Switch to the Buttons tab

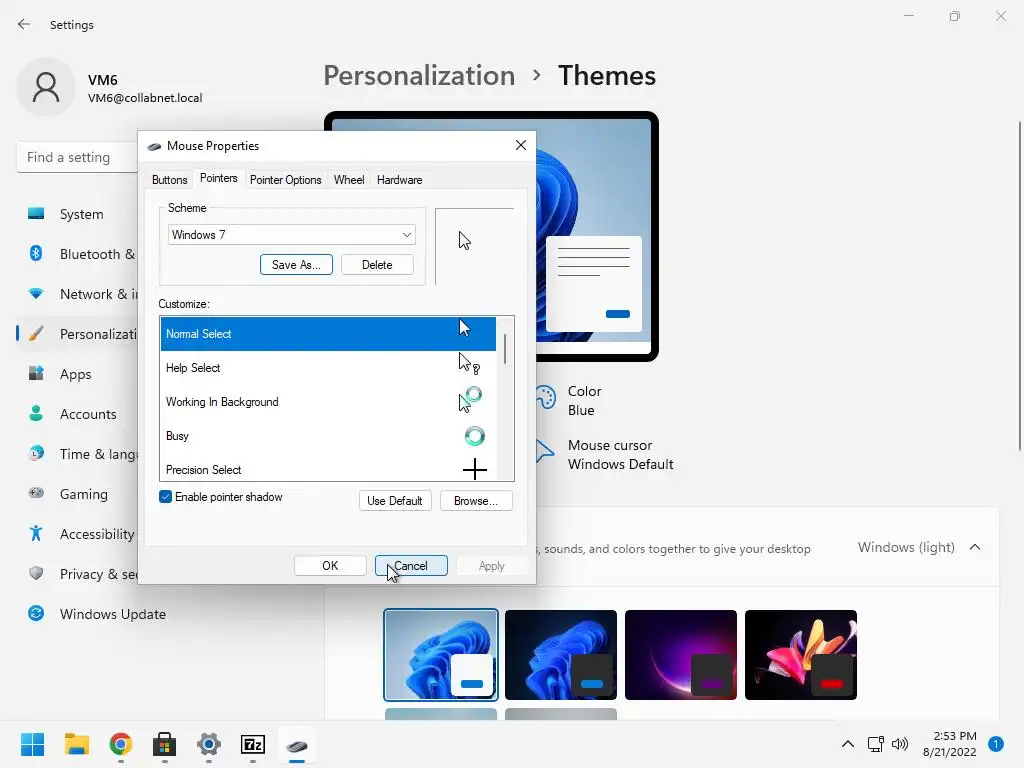click(x=170, y=180)
